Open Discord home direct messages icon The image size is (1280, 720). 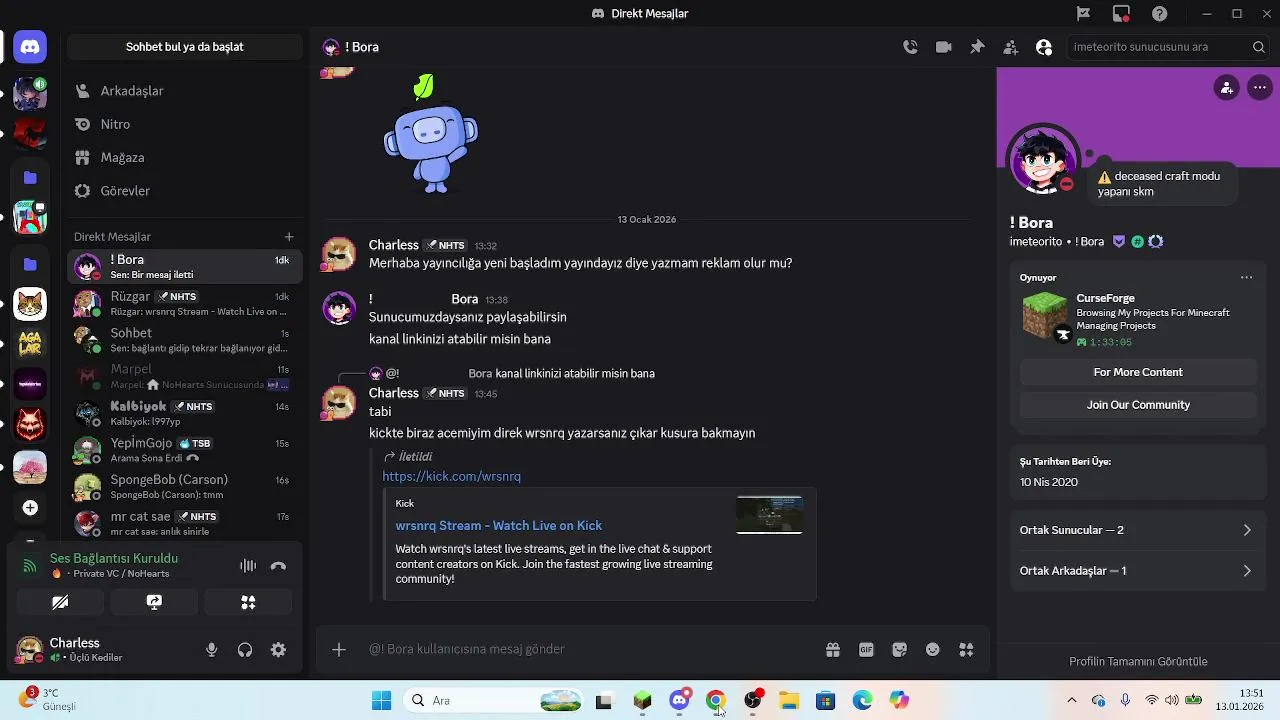[30, 47]
